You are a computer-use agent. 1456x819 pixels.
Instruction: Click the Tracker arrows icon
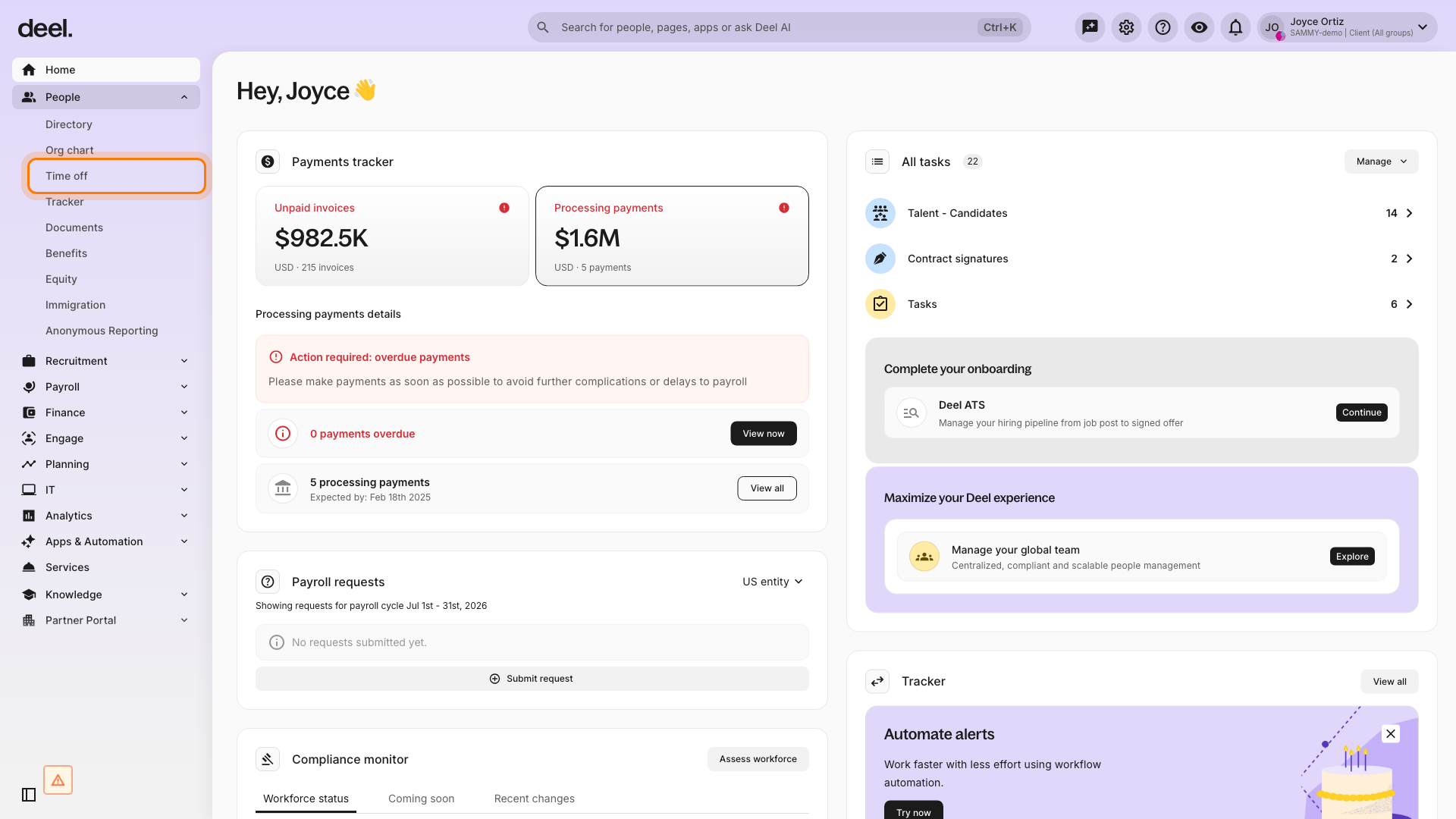tap(877, 681)
